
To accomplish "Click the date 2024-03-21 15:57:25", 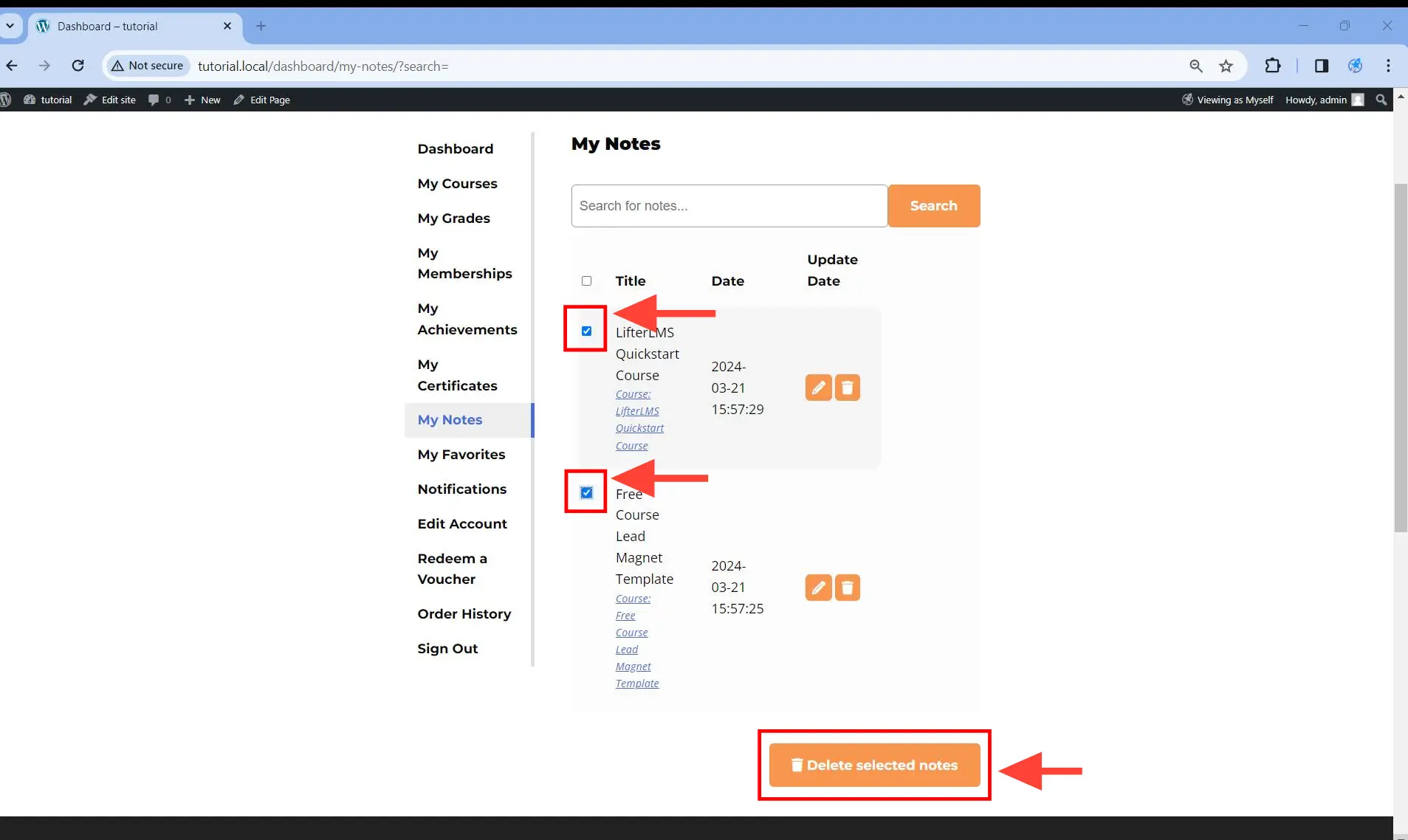I will coord(737,587).
